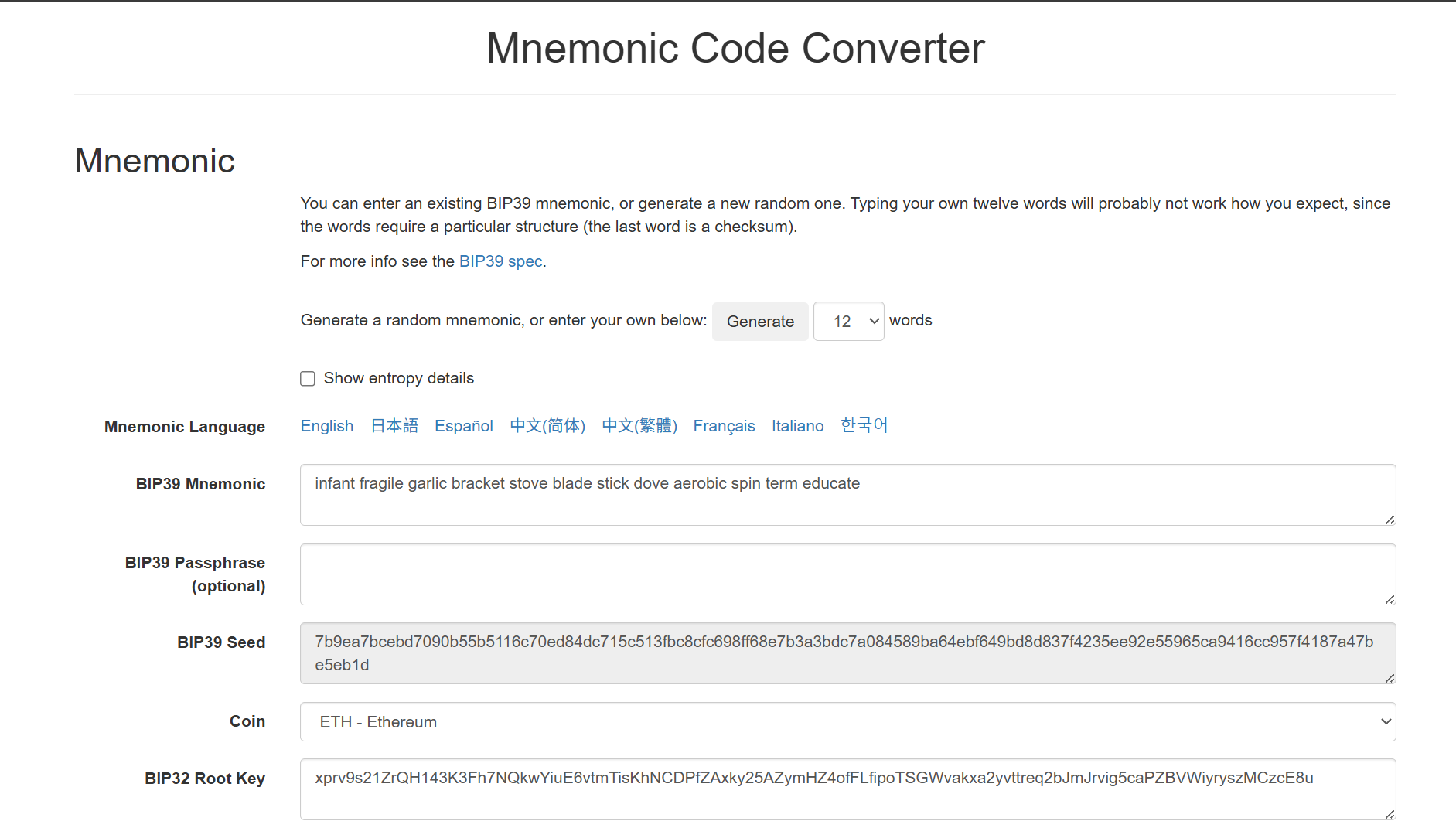Choose Traditional Chinese 中文(繁體) language

coord(639,426)
